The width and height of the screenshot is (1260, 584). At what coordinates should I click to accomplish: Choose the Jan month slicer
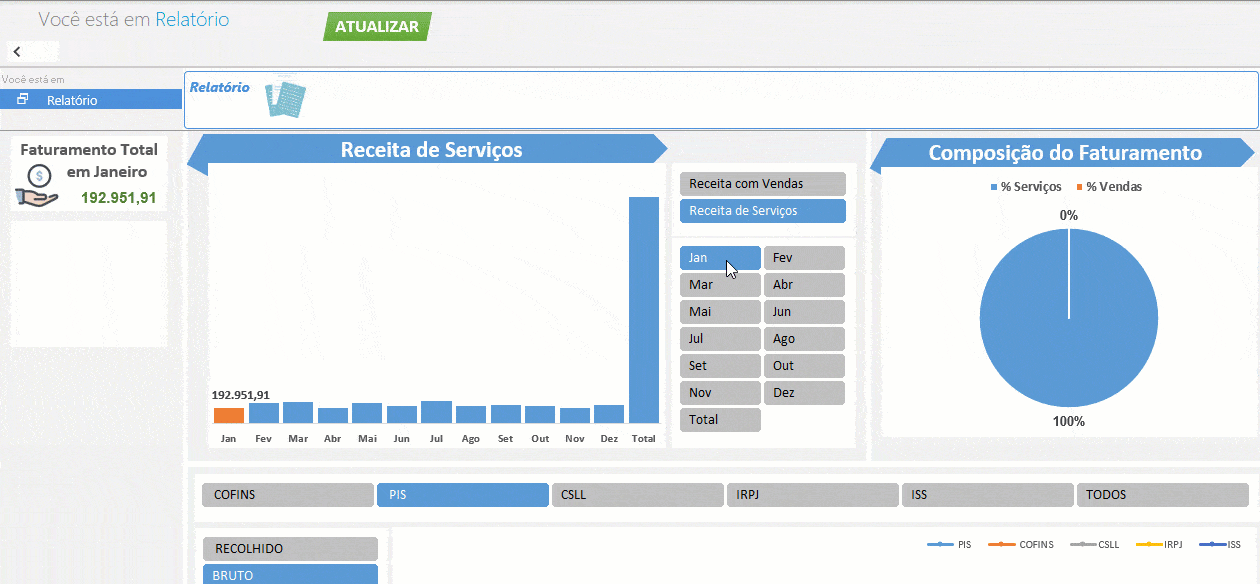[720, 258]
